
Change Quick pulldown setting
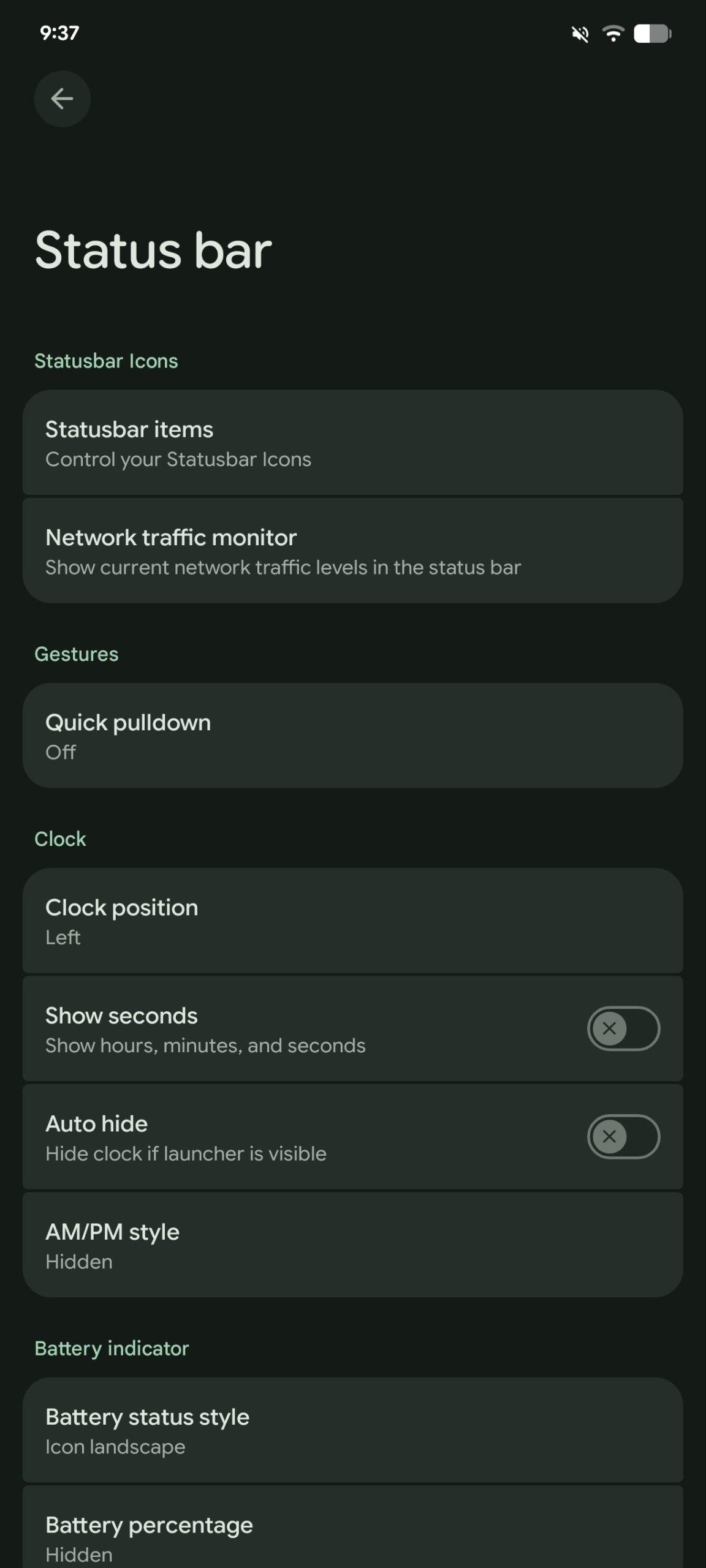click(352, 736)
